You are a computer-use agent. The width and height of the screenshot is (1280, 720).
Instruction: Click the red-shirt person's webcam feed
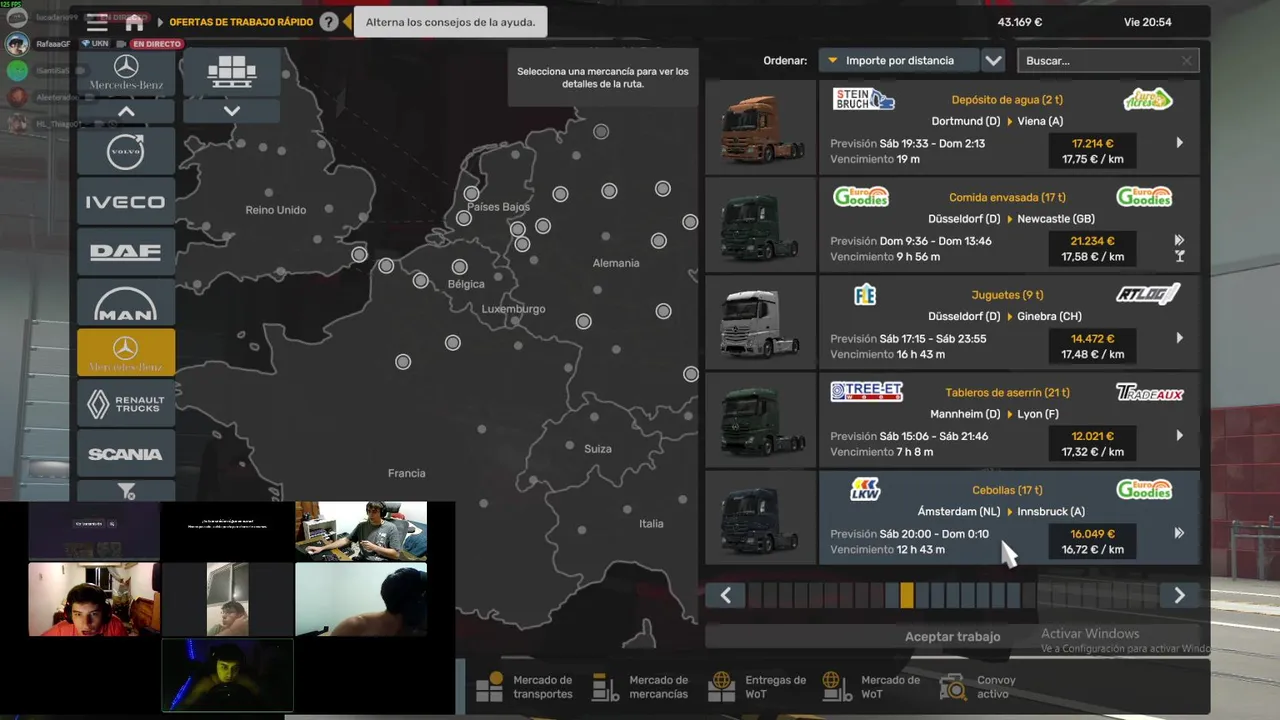(94, 599)
